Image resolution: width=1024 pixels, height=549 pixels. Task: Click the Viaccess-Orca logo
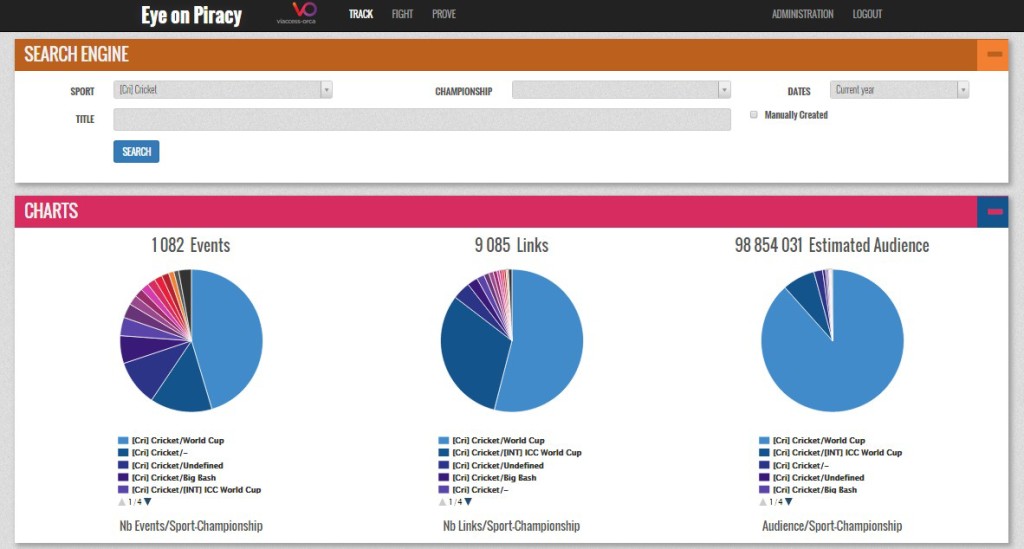(x=296, y=14)
